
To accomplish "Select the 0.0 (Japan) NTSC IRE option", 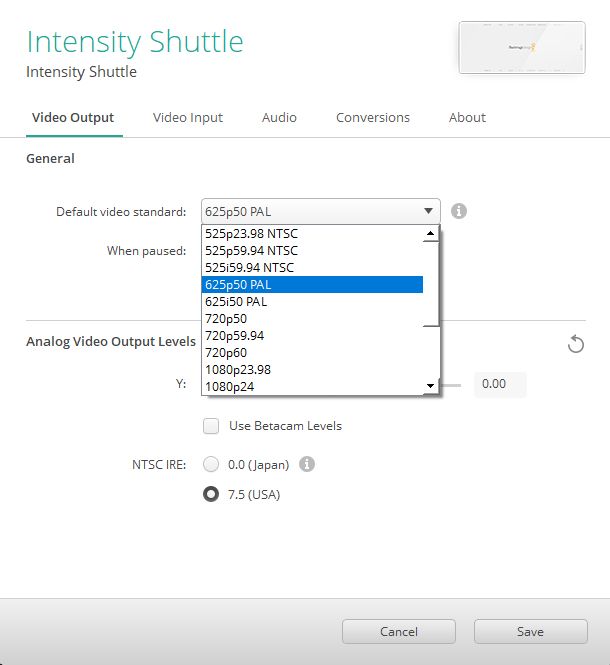I will (211, 464).
